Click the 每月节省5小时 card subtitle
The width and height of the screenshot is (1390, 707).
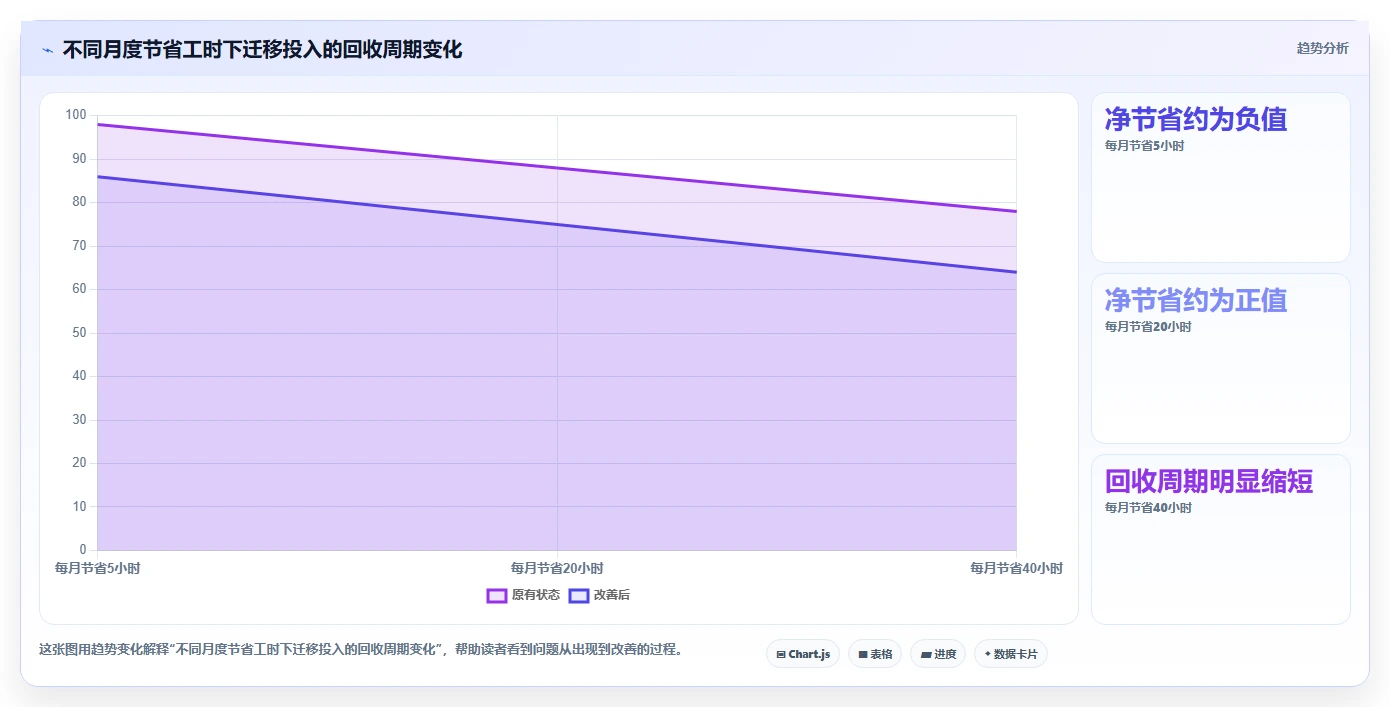coord(1144,146)
